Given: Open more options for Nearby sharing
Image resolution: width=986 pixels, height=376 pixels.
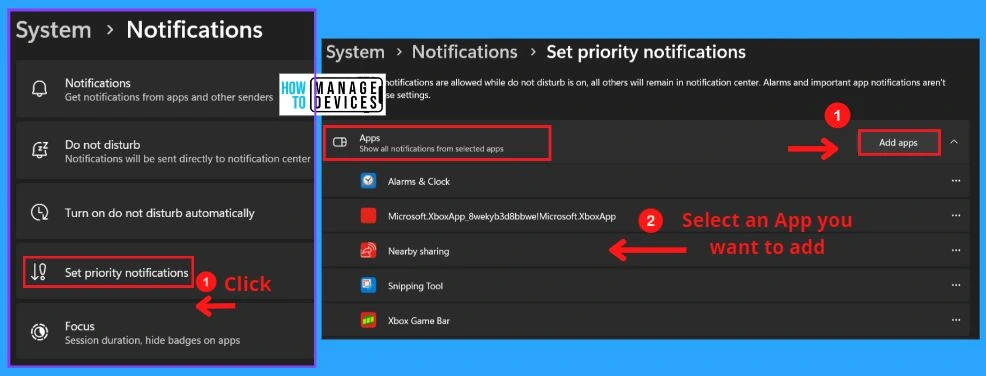Looking at the screenshot, I should pos(956,250).
